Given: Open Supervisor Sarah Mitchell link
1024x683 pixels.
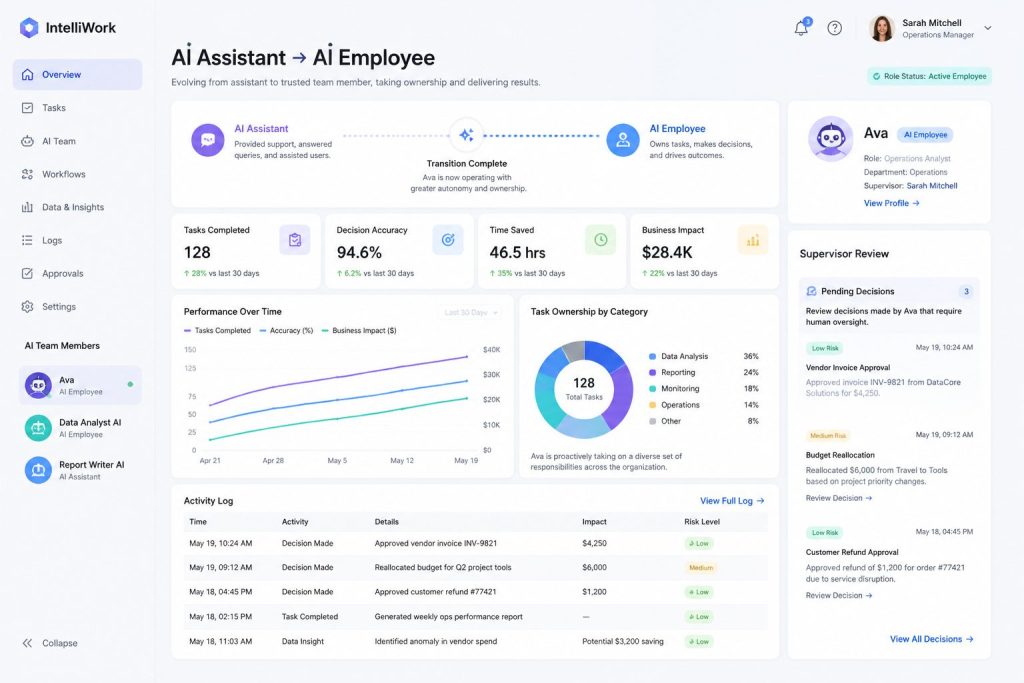Looking at the screenshot, I should click(932, 186).
